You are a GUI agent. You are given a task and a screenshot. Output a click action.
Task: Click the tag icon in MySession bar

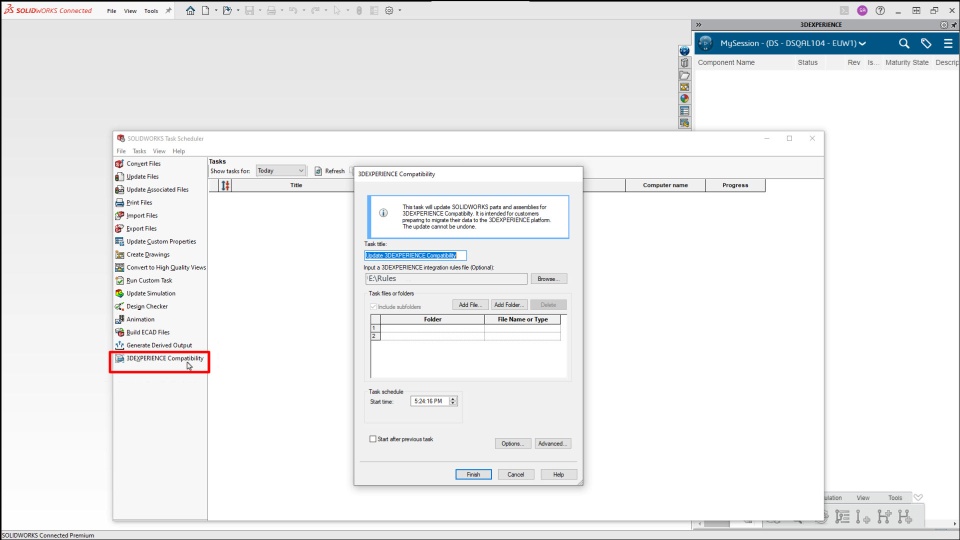click(x=926, y=43)
